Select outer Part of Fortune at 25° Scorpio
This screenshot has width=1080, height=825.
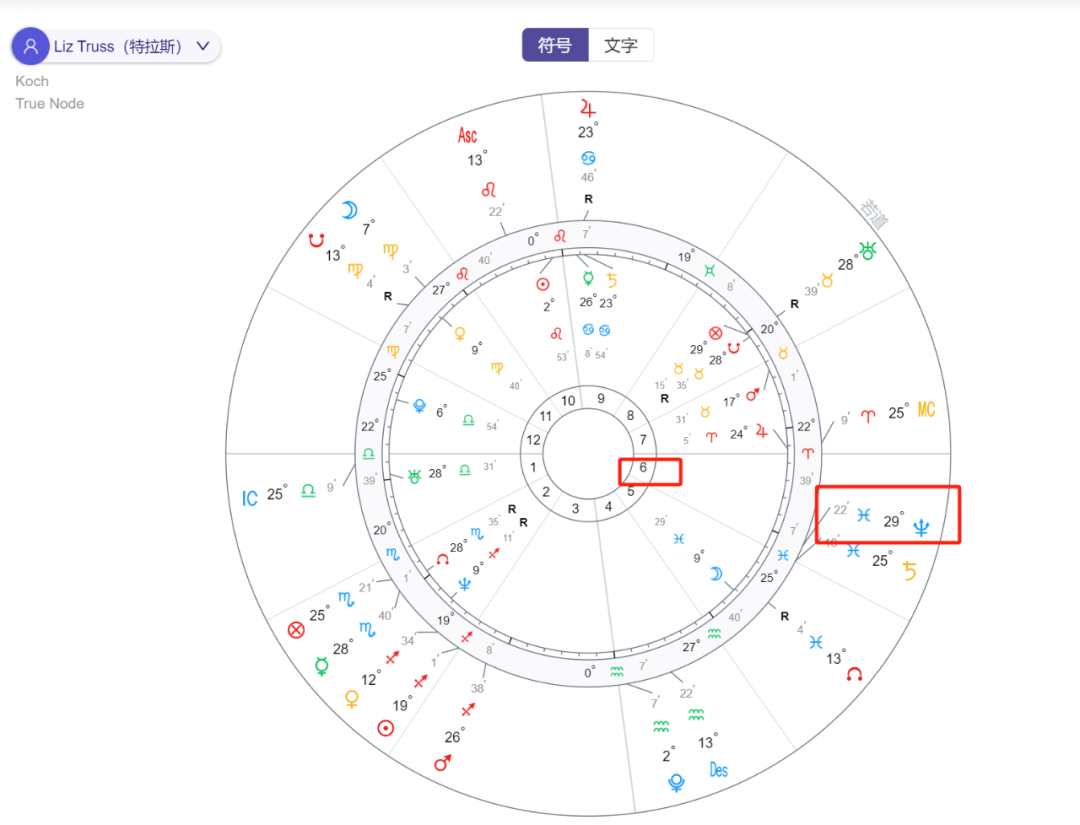296,629
